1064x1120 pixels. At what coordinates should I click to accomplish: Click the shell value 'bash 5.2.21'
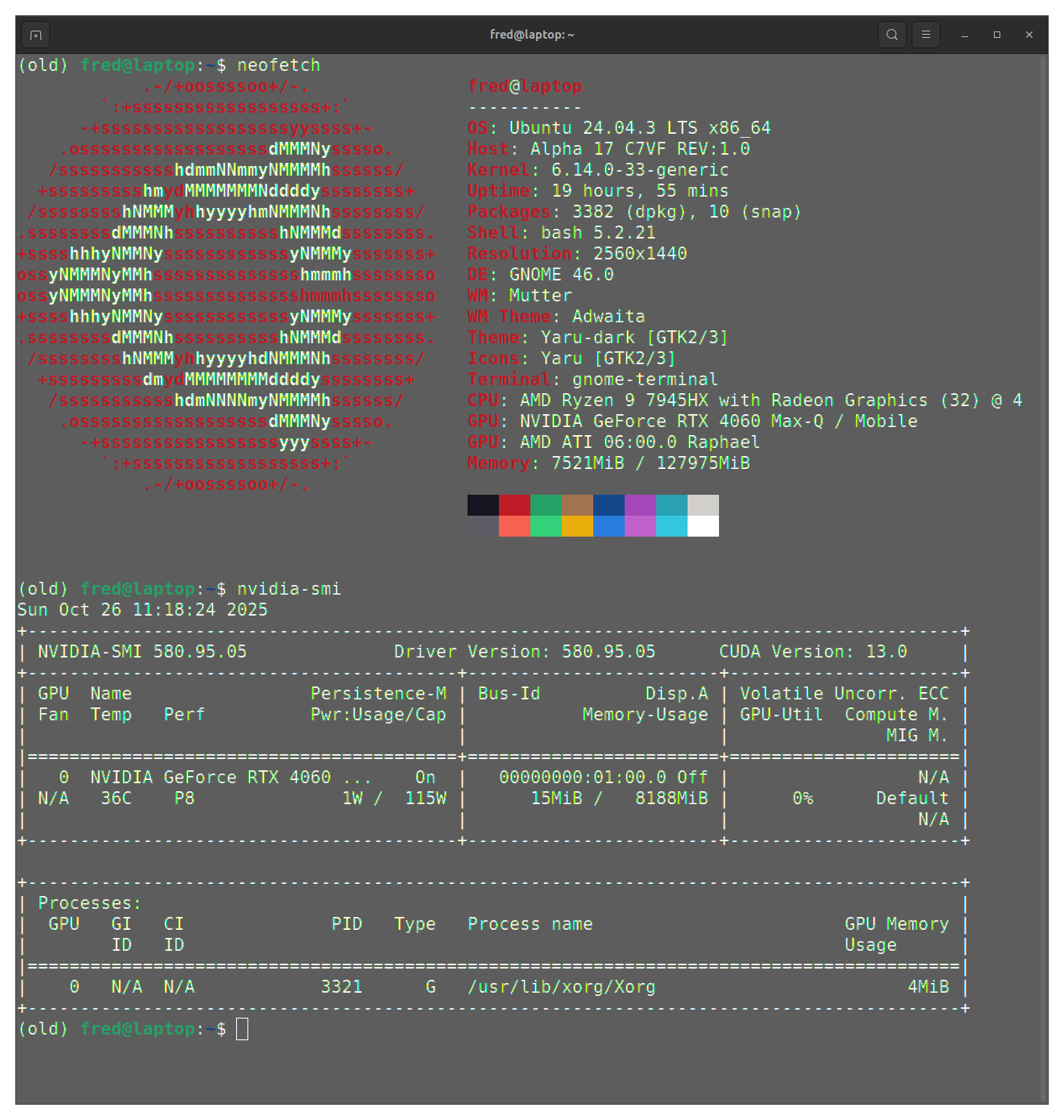[x=598, y=233]
